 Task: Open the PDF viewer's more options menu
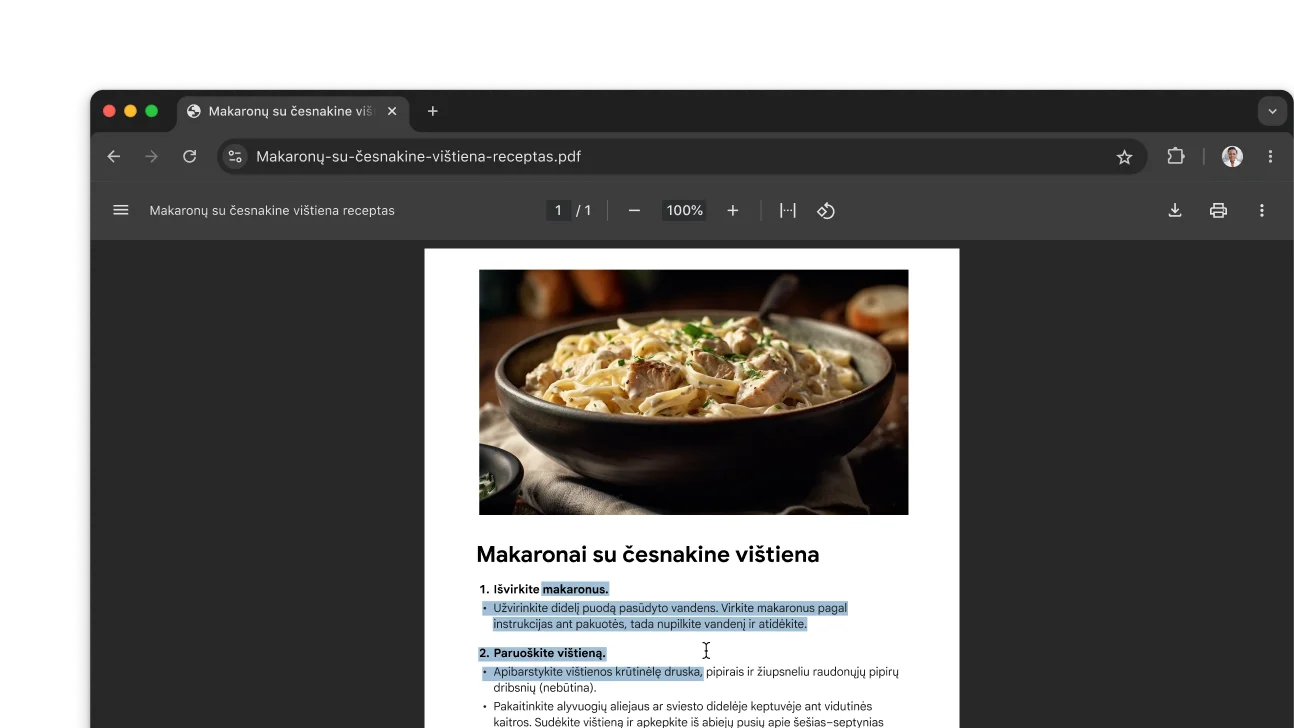pyautogui.click(x=1262, y=210)
